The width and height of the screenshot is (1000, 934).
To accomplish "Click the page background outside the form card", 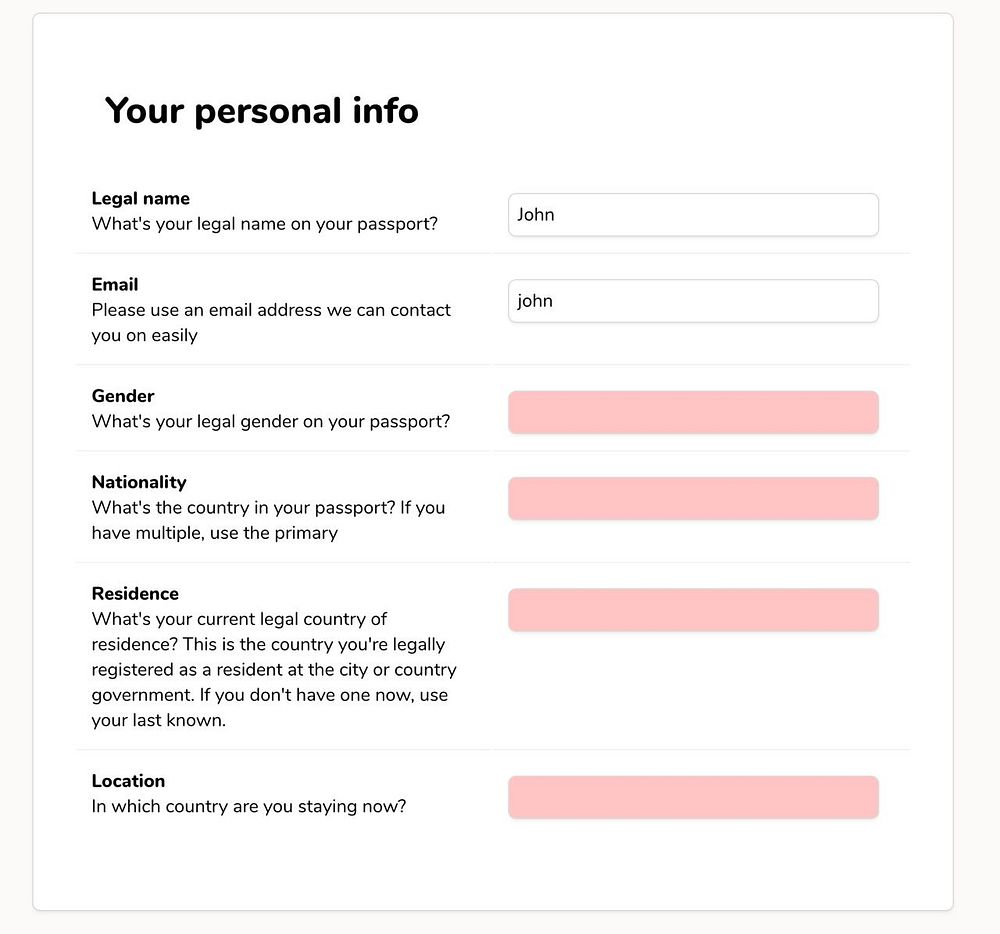I will pyautogui.click(x=976, y=500).
